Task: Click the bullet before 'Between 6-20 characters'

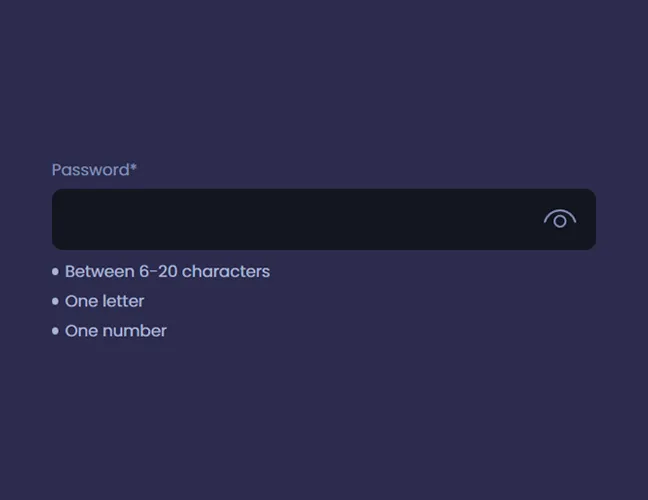Action: (x=55, y=271)
